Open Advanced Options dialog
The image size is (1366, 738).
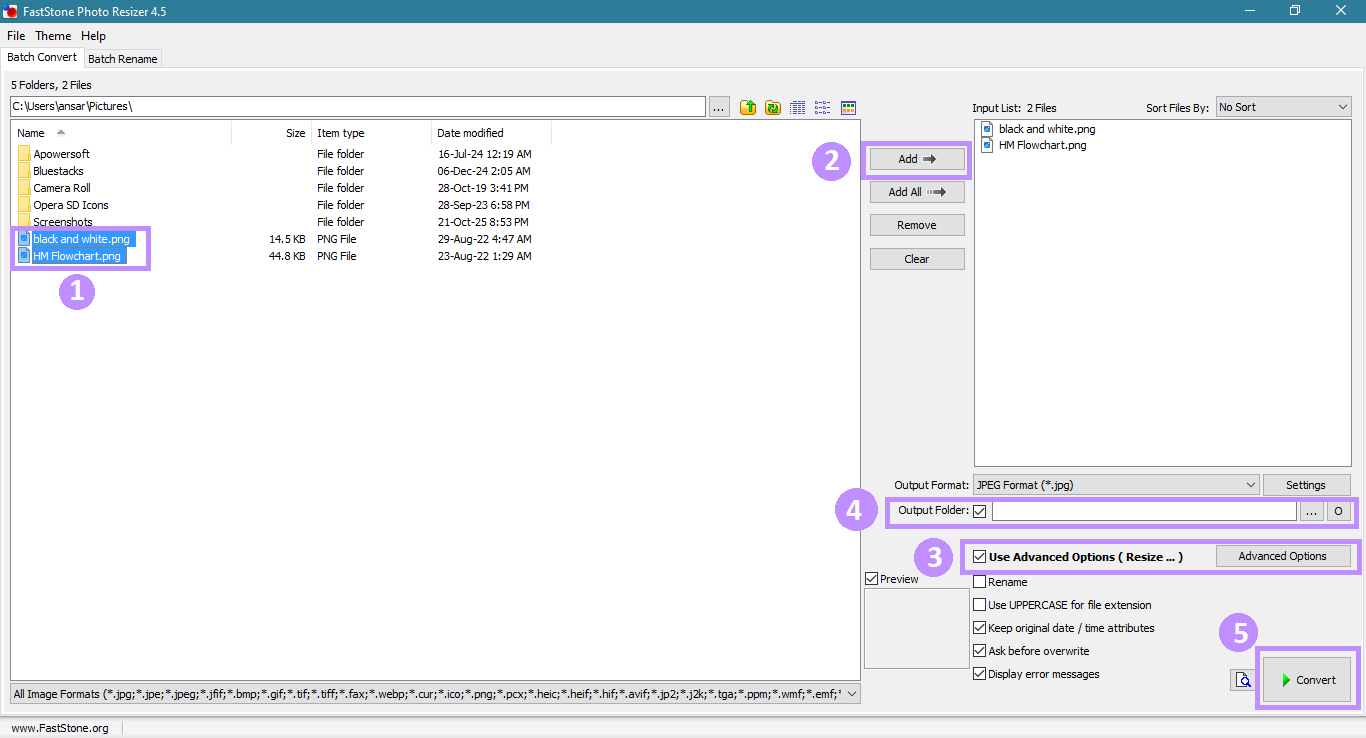click(1283, 556)
